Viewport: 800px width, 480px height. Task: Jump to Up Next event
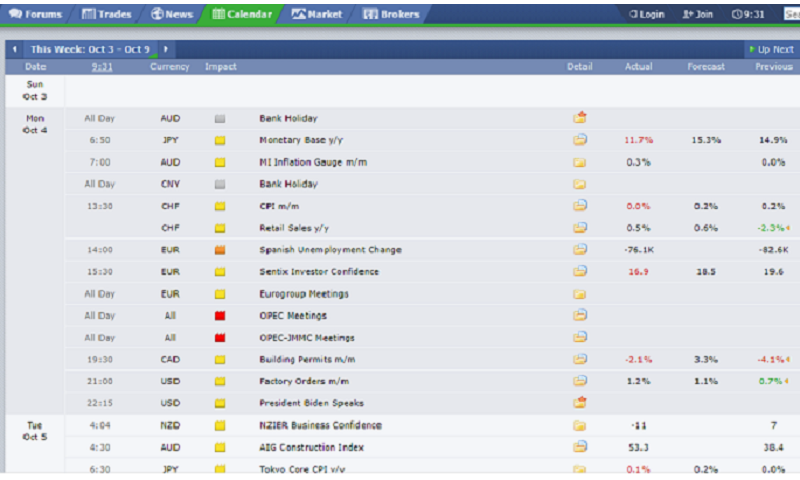click(x=770, y=49)
